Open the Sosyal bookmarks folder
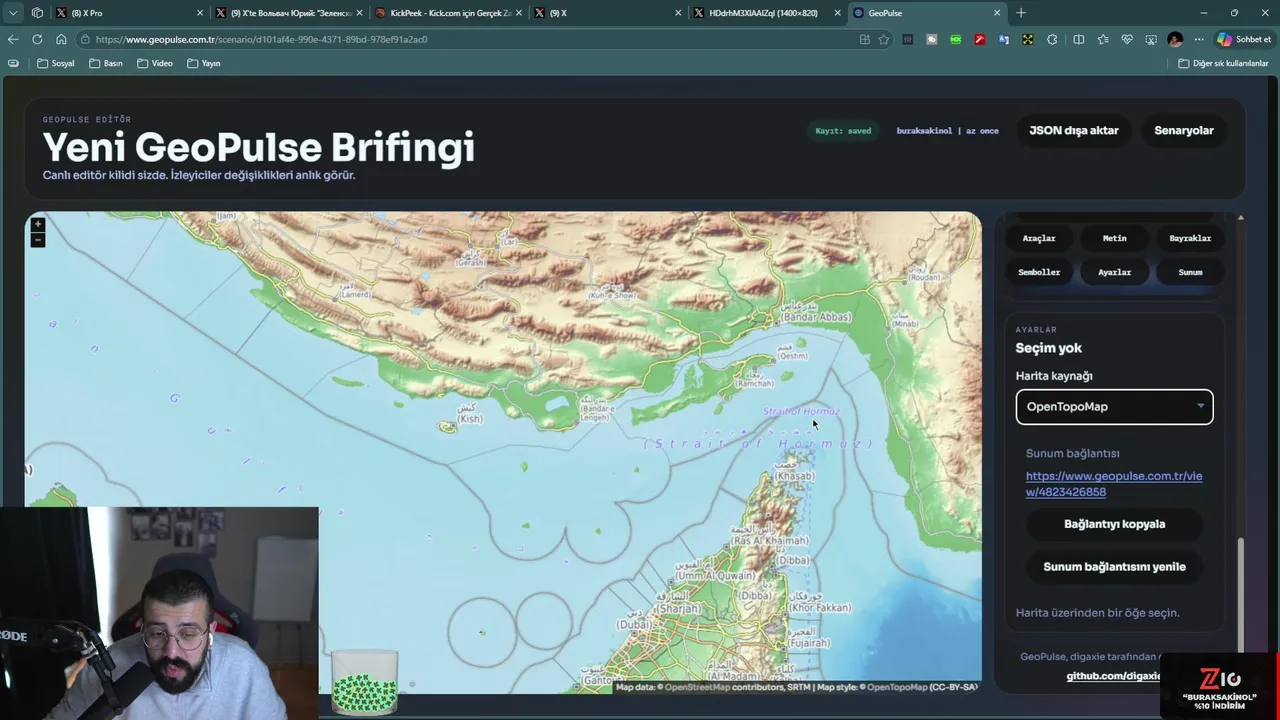The width and height of the screenshot is (1280, 720). coord(56,63)
